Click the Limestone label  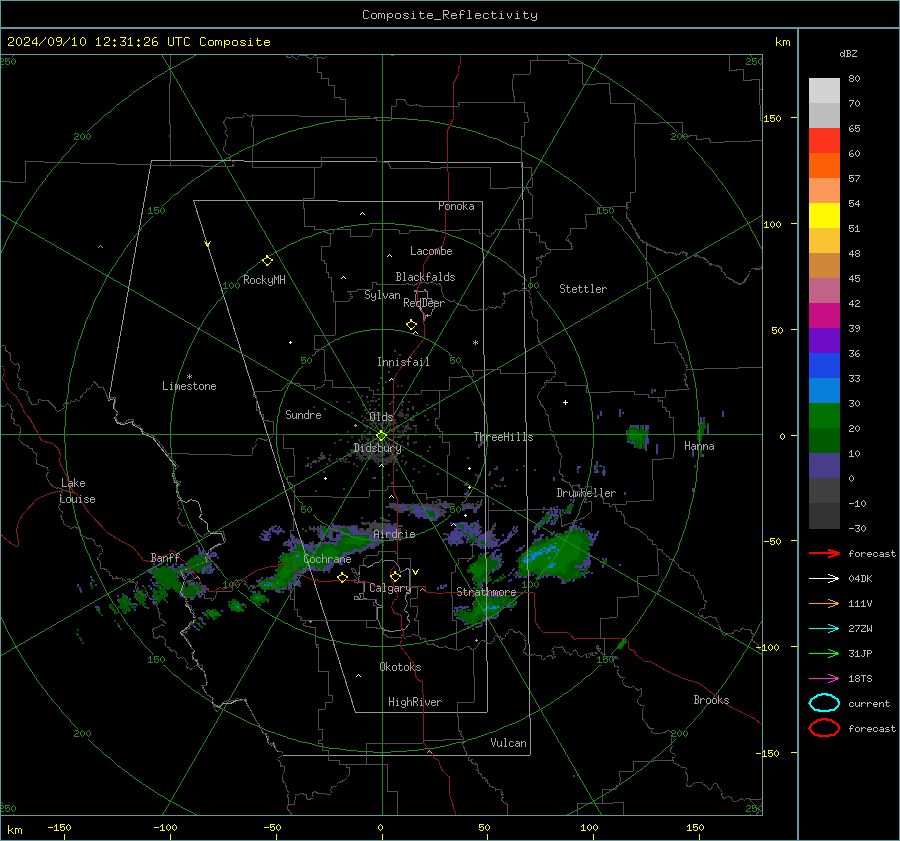click(x=189, y=386)
